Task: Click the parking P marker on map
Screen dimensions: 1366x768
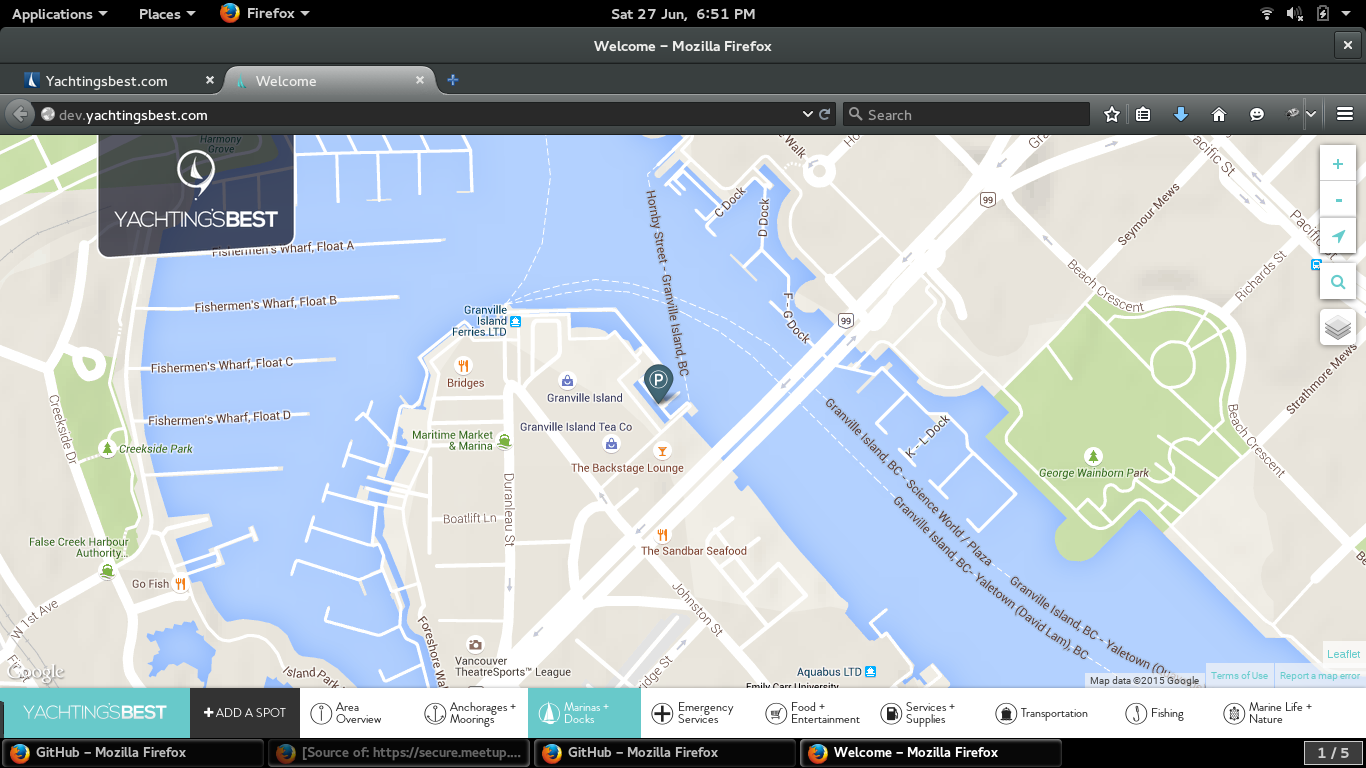Action: 658,381
